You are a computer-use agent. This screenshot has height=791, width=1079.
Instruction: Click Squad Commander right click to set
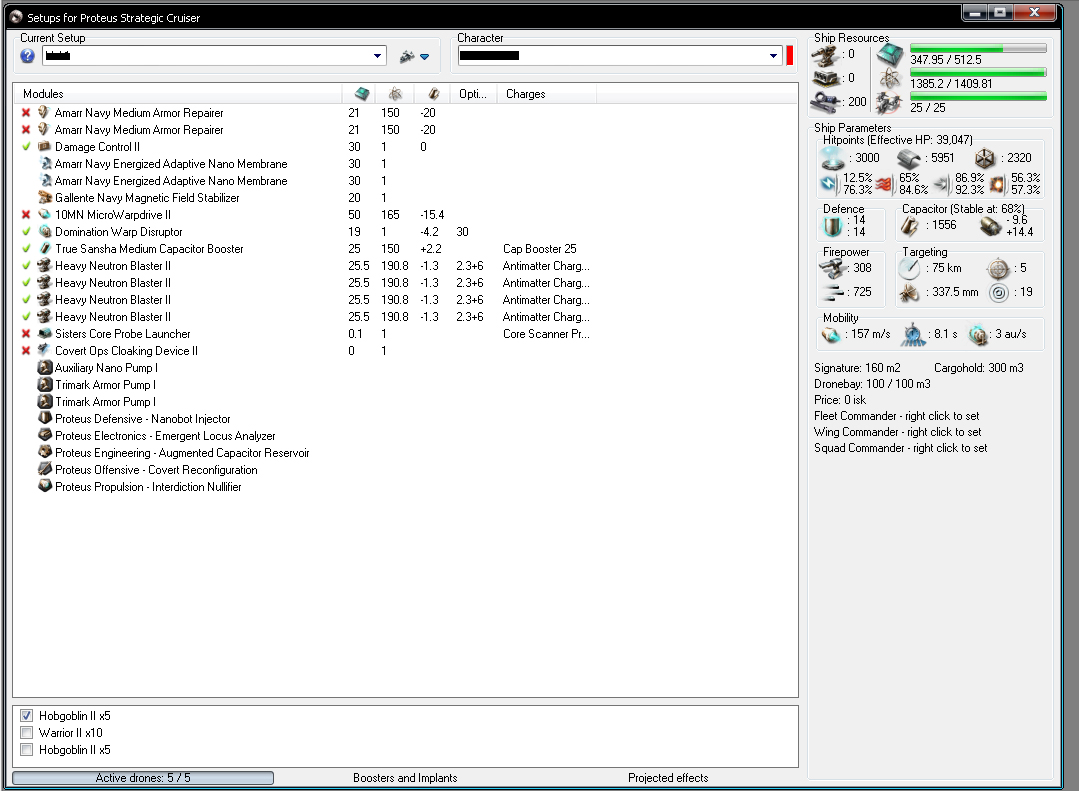[x=901, y=447]
